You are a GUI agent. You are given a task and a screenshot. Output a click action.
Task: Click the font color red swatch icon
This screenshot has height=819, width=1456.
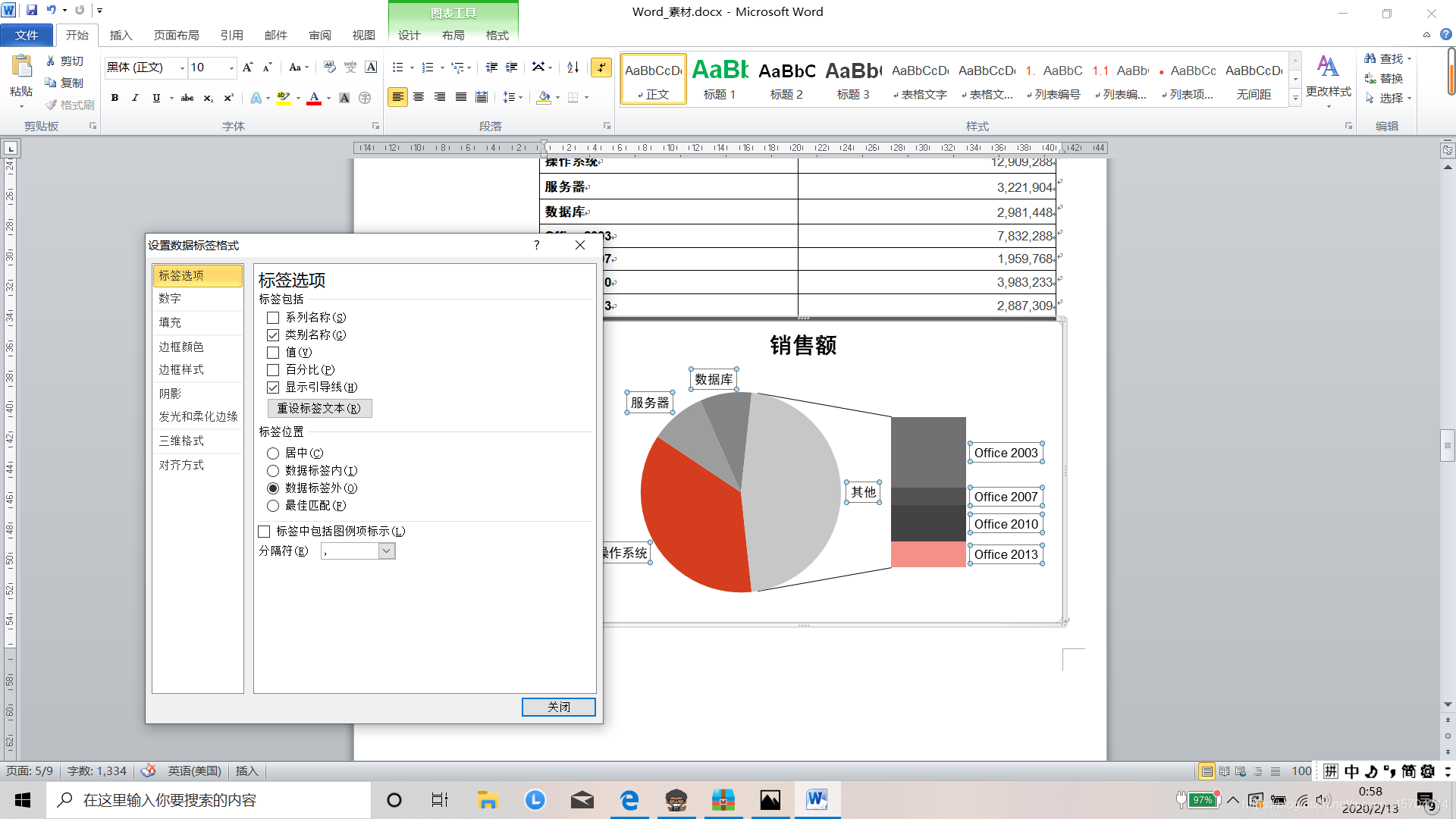point(314,98)
